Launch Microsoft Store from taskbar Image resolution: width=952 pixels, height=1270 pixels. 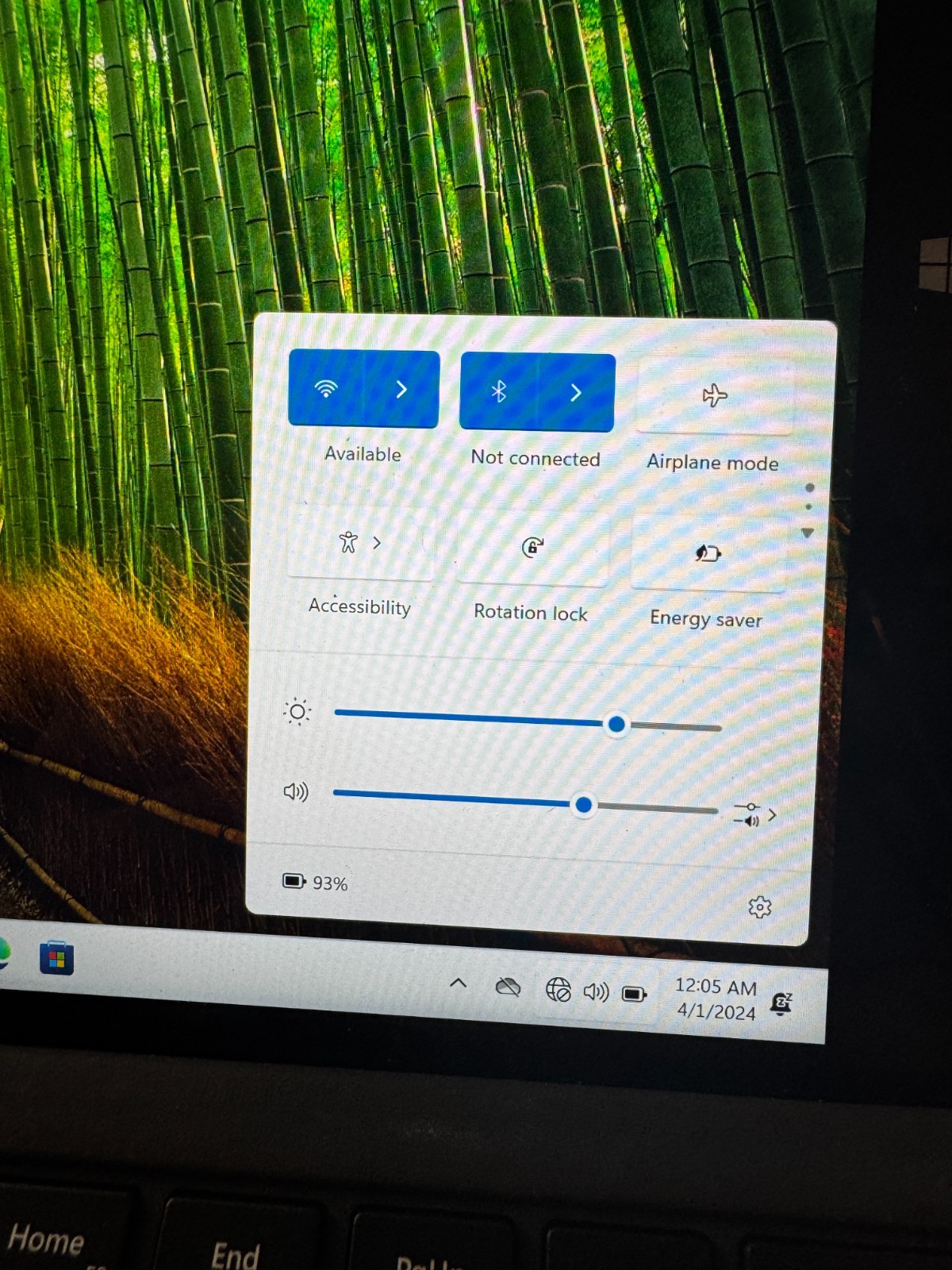56,958
